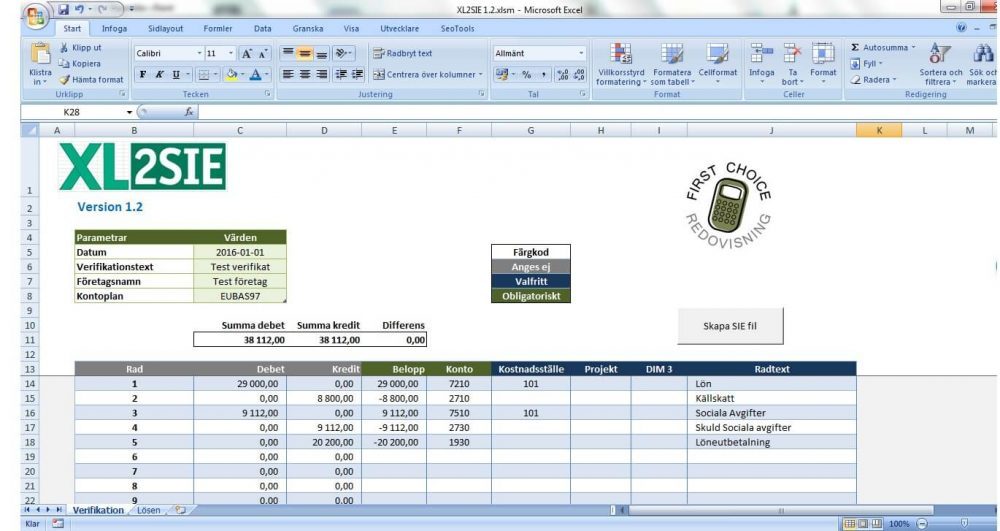Switch to SeoTools ribbon tab
The width and height of the screenshot is (1000, 531).
click(457, 29)
